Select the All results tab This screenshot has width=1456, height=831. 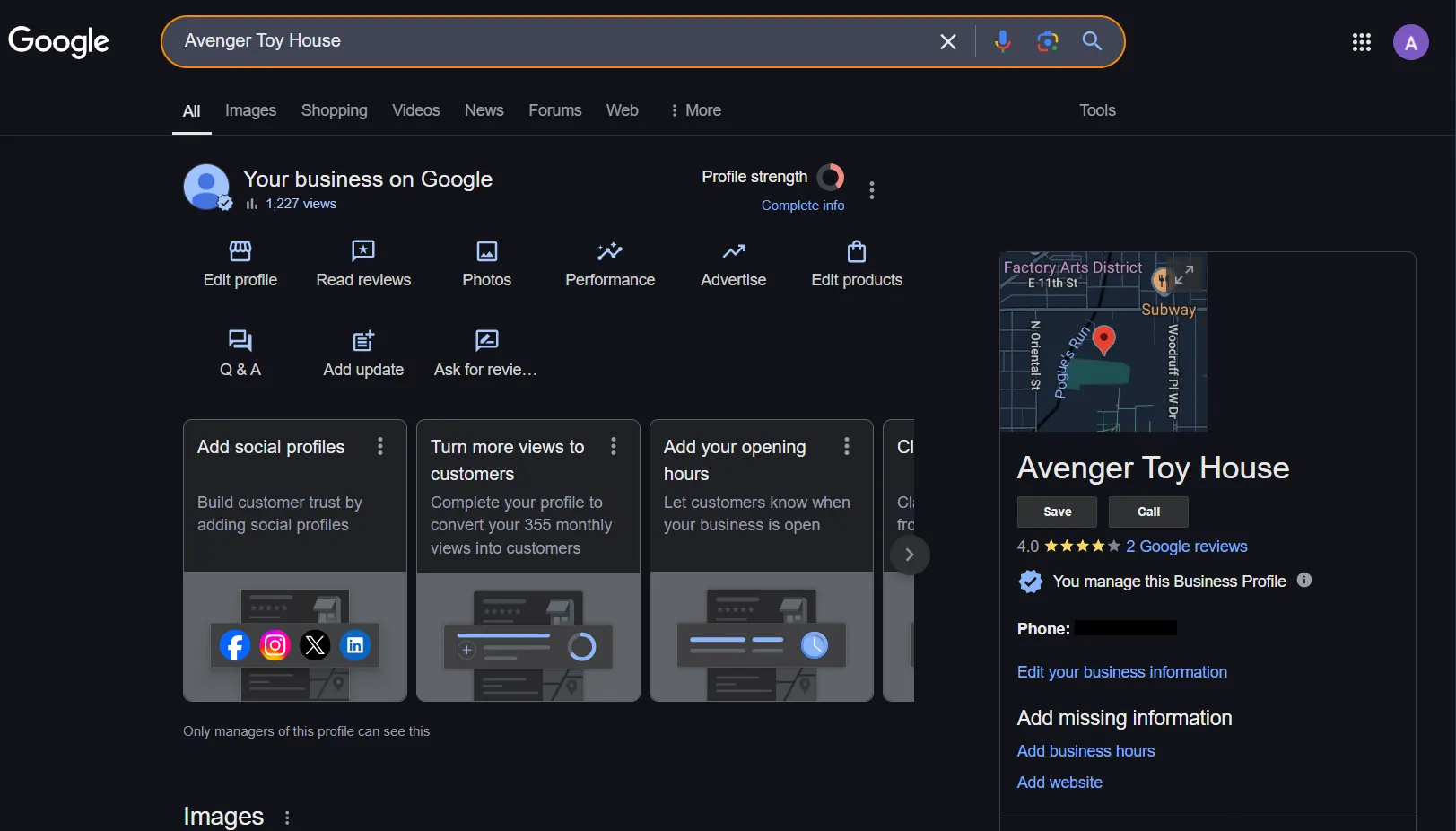pos(191,111)
